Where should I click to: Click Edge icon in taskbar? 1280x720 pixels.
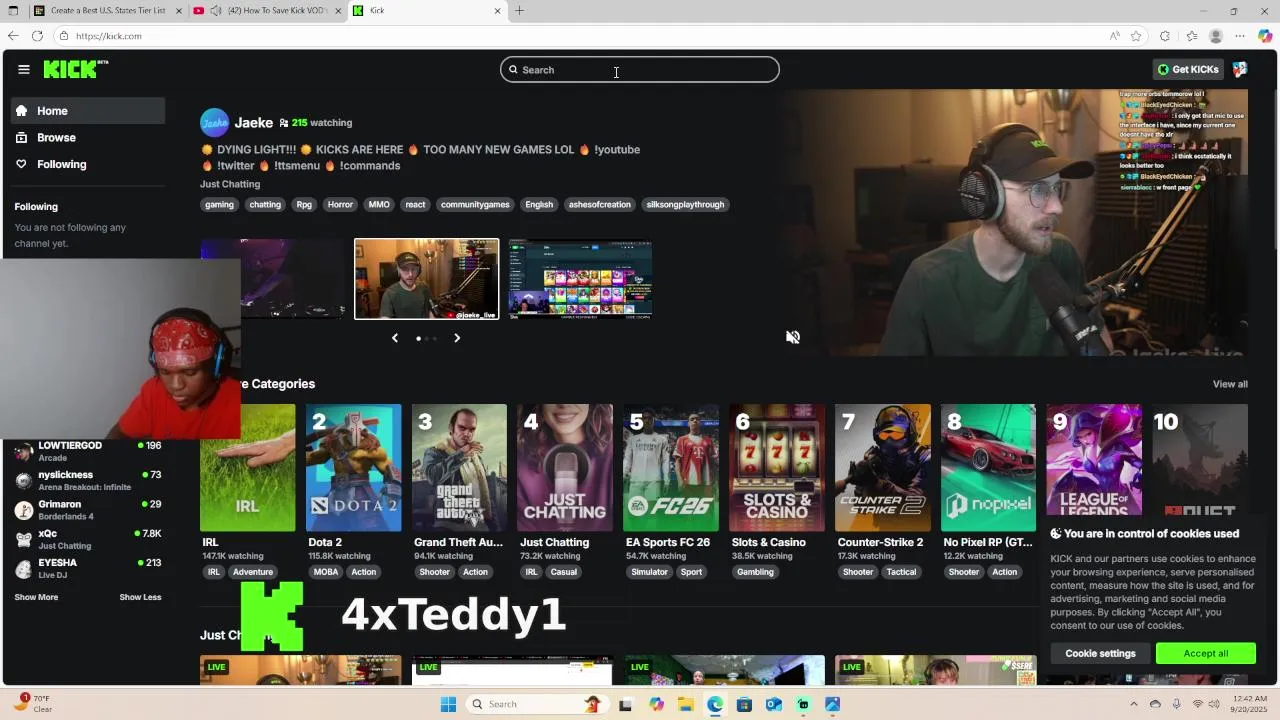(x=715, y=704)
